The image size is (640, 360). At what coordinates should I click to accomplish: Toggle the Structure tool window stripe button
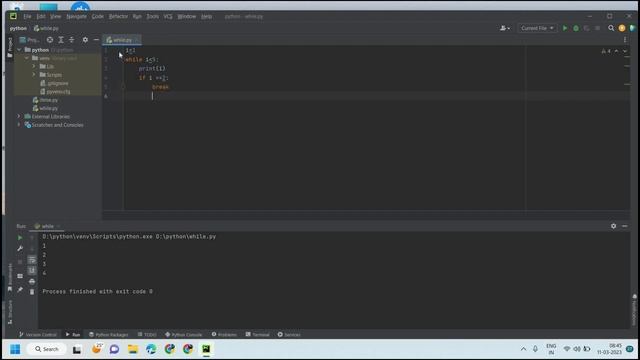(10, 312)
